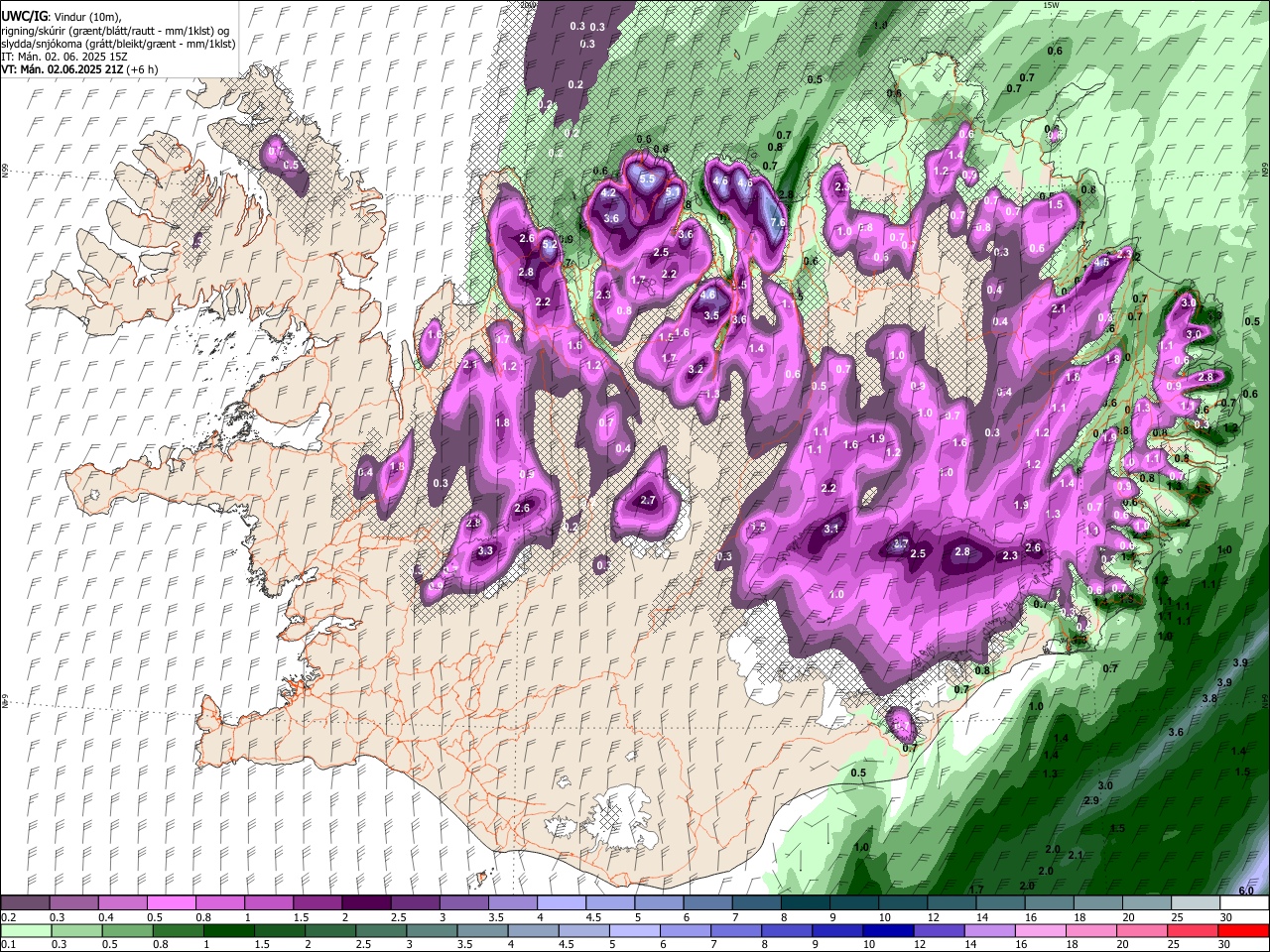Click the 15W longitude label at top
1270x952 pixels.
point(1053,5)
